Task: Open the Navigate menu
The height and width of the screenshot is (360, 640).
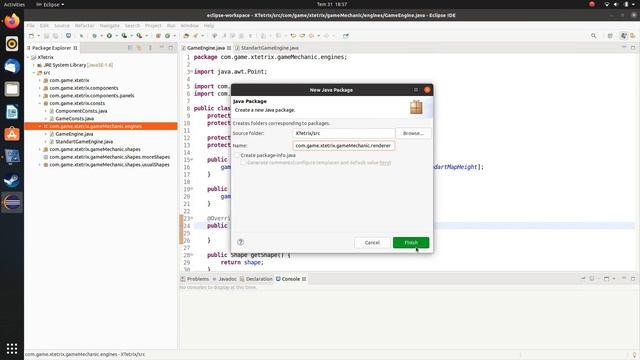Action: (x=109, y=25)
